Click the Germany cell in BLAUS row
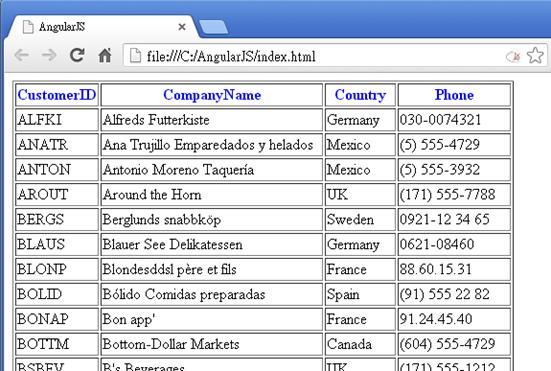This screenshot has height=371, width=551. 360,245
